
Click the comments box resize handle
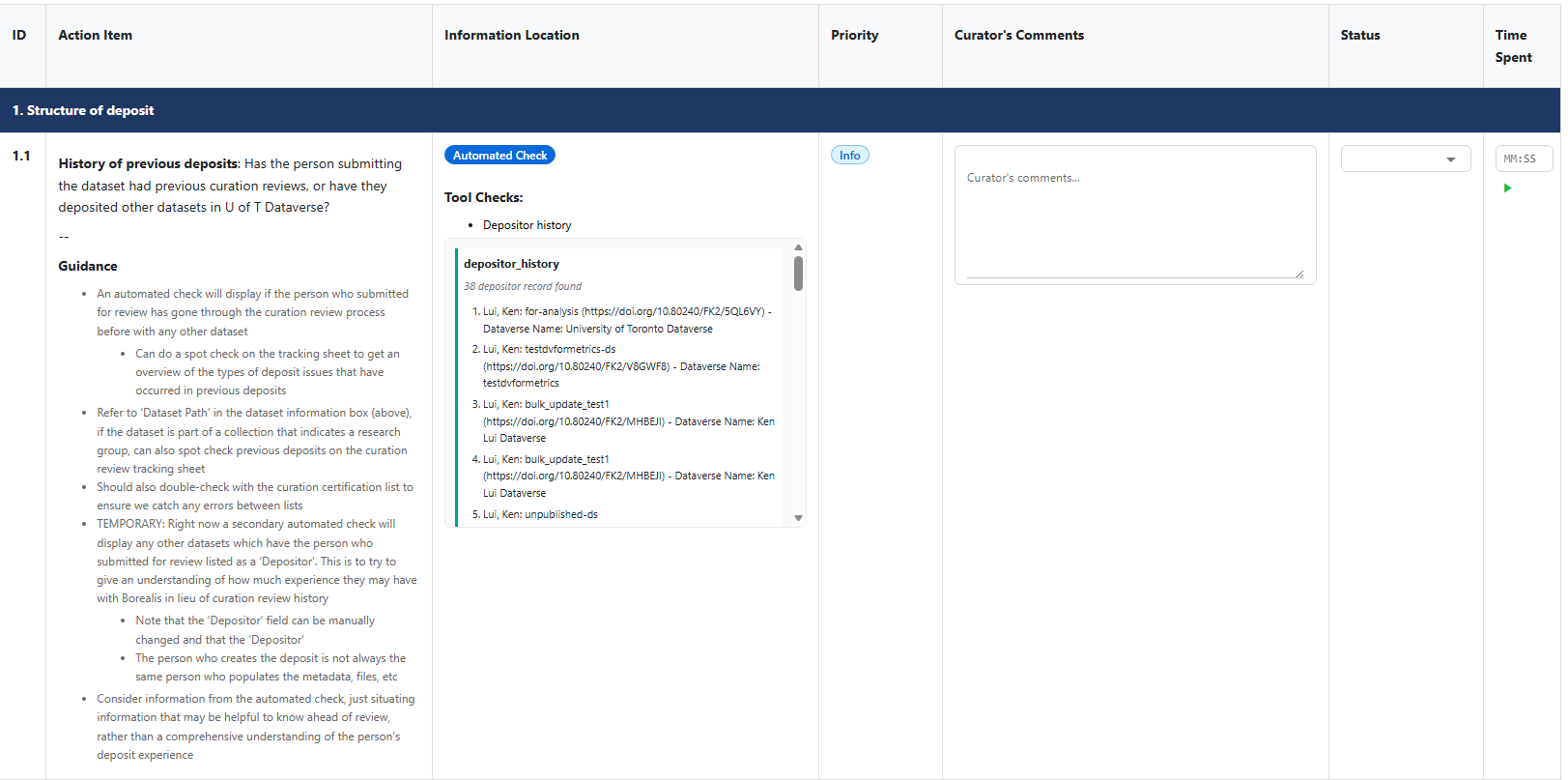[1299, 274]
